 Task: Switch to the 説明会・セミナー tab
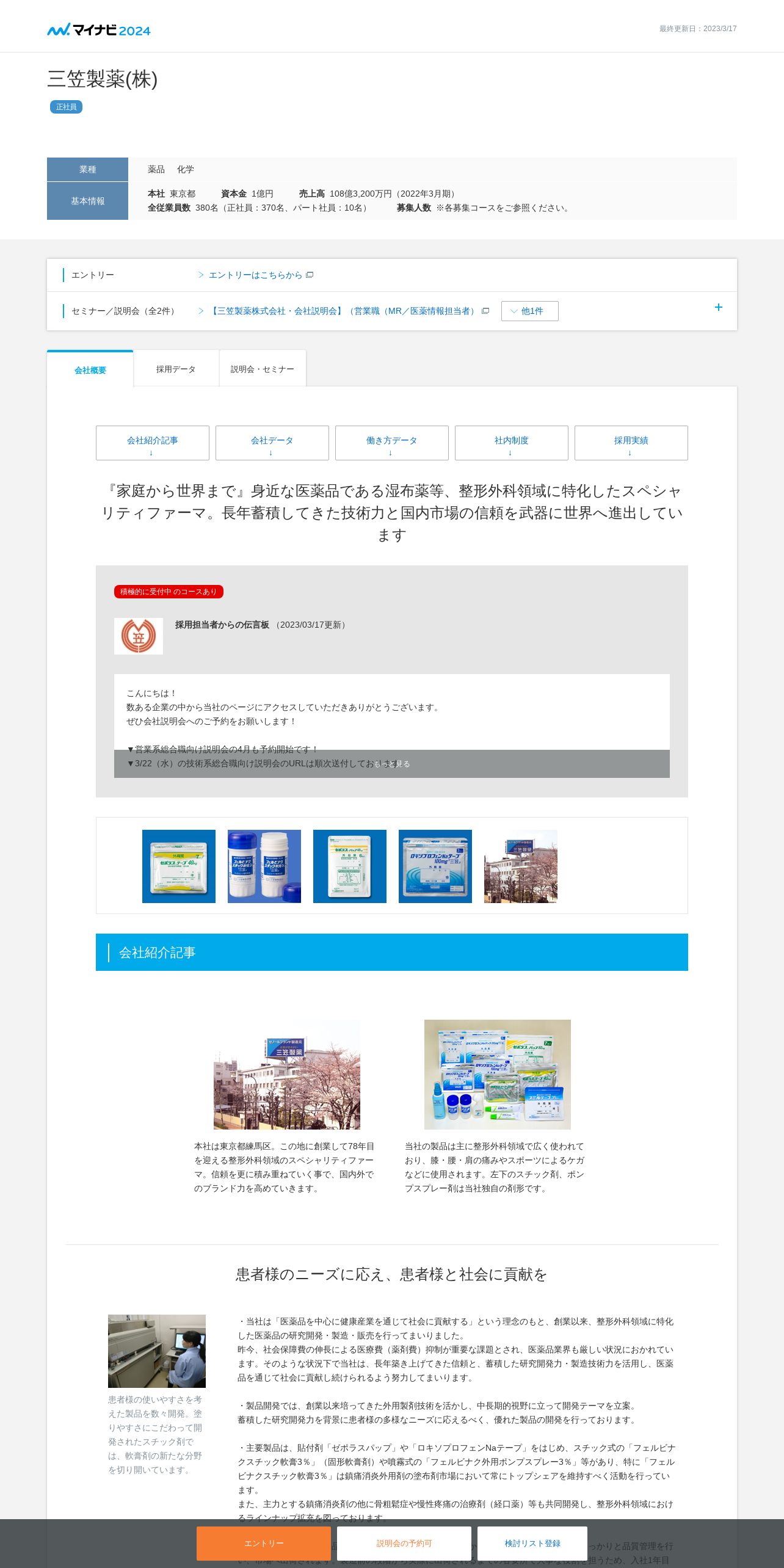tap(263, 369)
